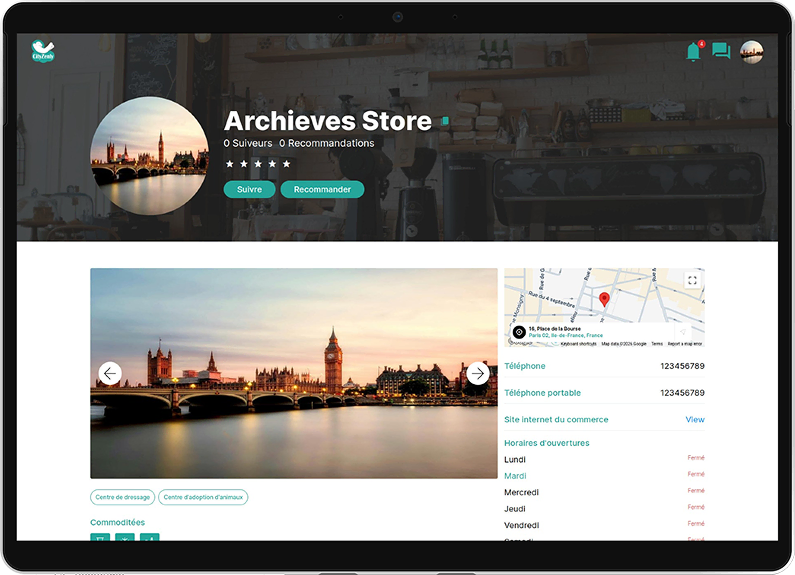Click the Horaires d'ouvertures heading
The width and height of the screenshot is (795, 575).
point(547,443)
